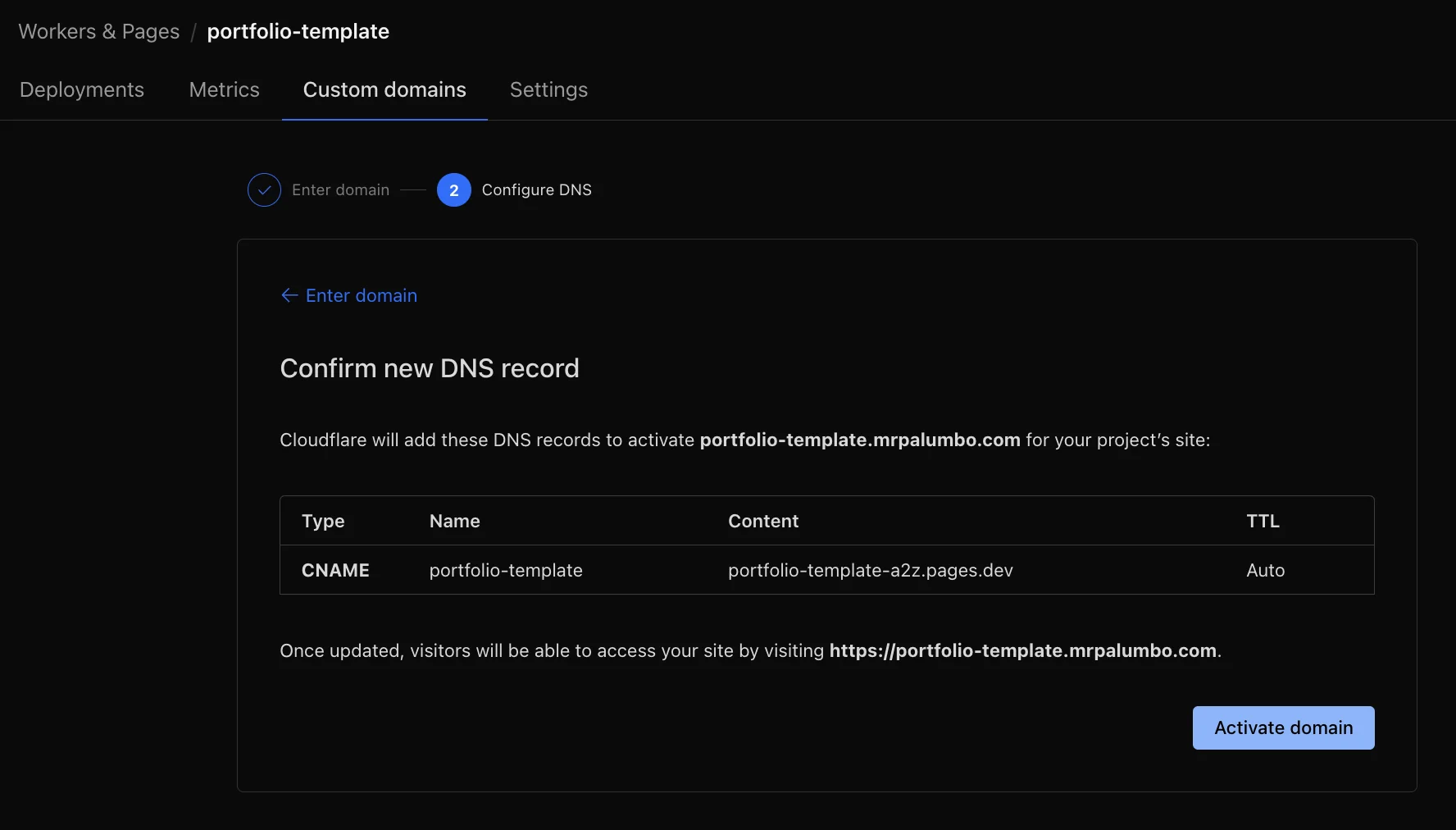Return using the Enter domain back link
Viewport: 1456px width, 830px height.
[x=361, y=295]
